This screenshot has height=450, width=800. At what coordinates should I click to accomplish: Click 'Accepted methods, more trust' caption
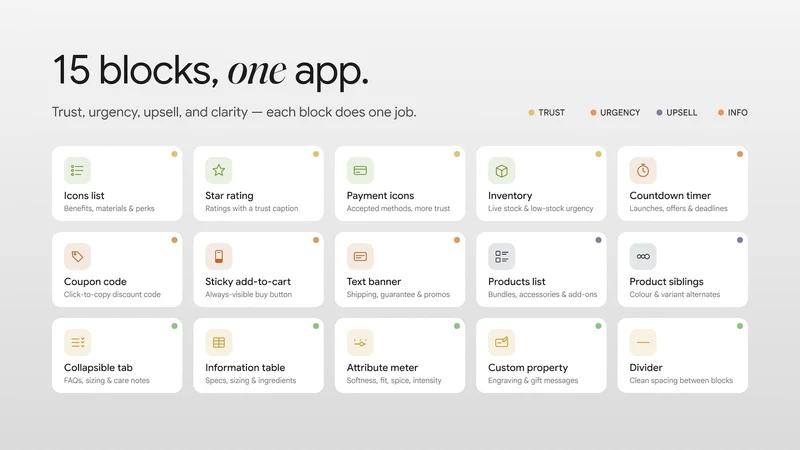tap(398, 208)
